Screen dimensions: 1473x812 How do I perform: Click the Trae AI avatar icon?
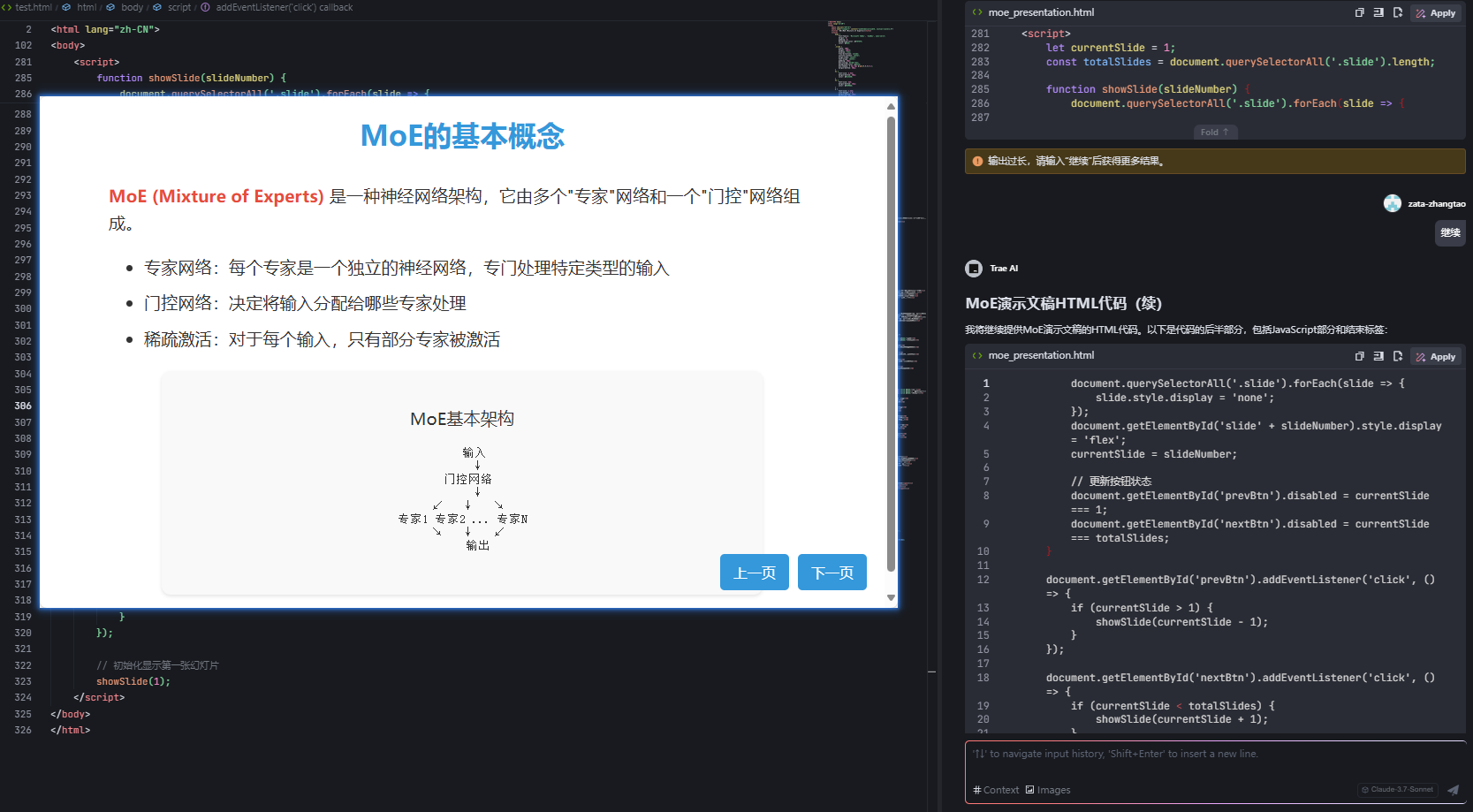(974, 269)
